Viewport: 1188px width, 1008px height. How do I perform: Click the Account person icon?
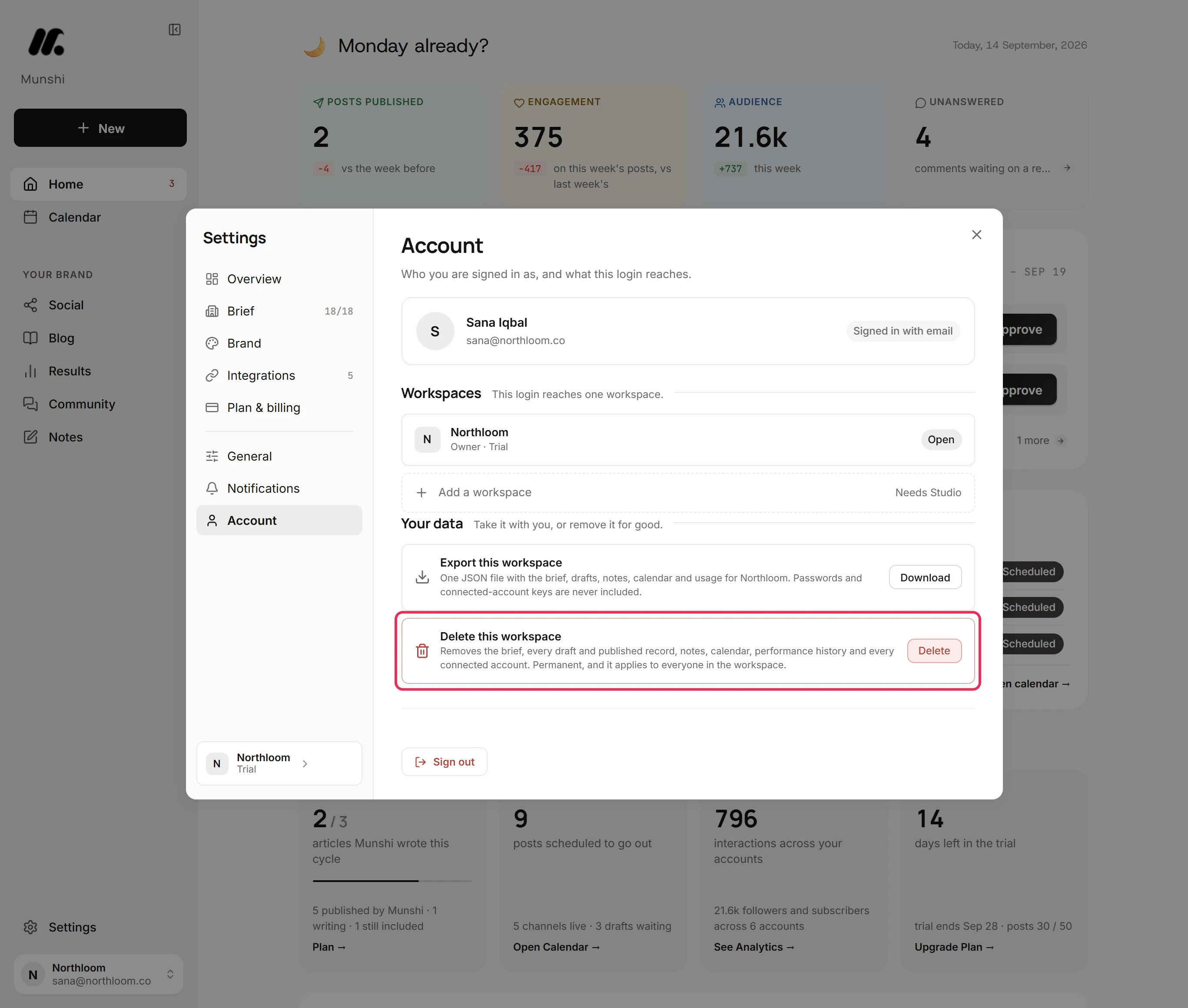pos(212,521)
